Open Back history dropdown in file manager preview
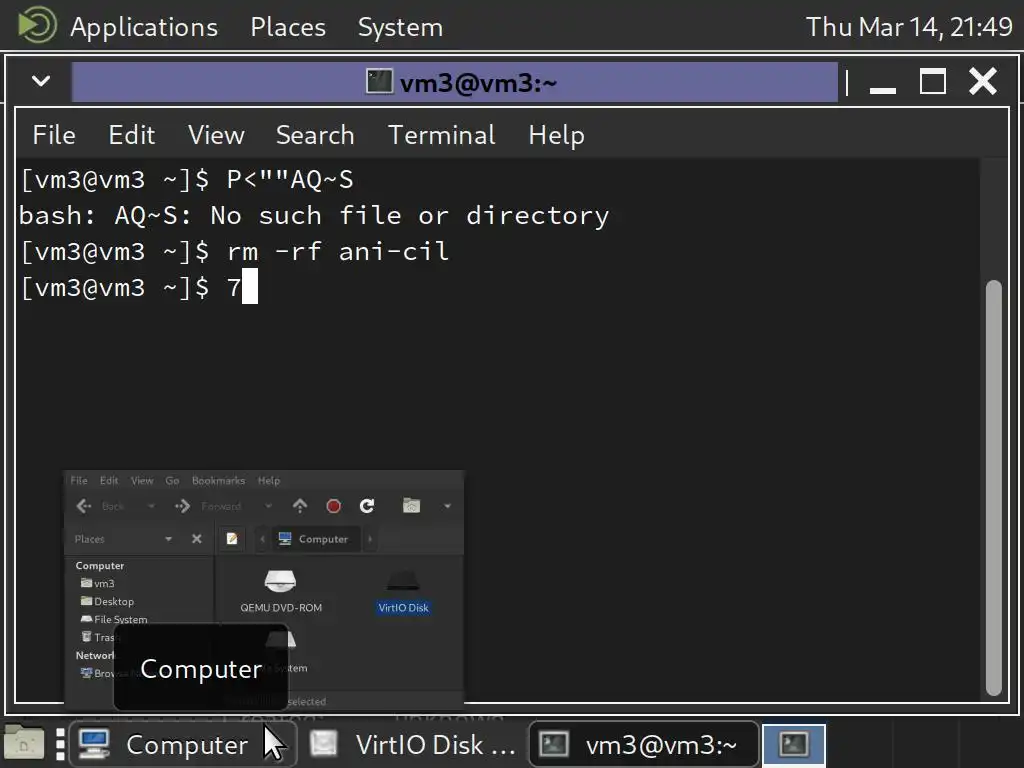This screenshot has width=1024, height=768. (x=152, y=506)
